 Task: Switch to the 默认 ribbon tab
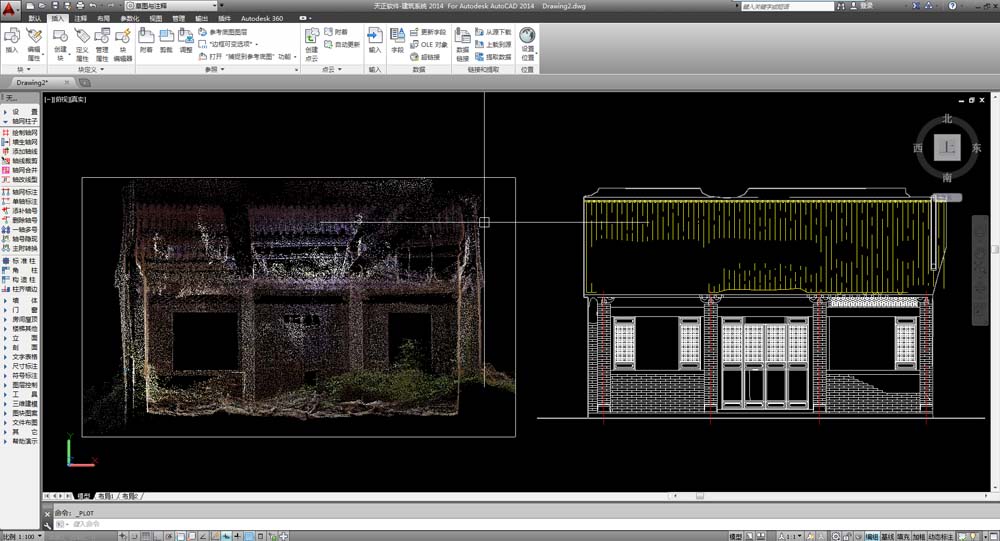(x=35, y=19)
